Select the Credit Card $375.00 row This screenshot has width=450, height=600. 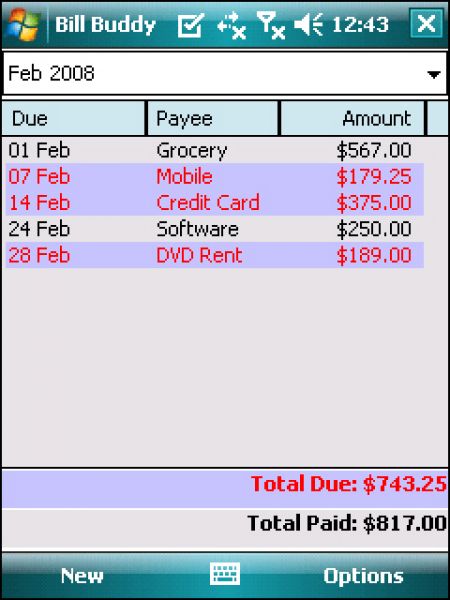tap(215, 203)
